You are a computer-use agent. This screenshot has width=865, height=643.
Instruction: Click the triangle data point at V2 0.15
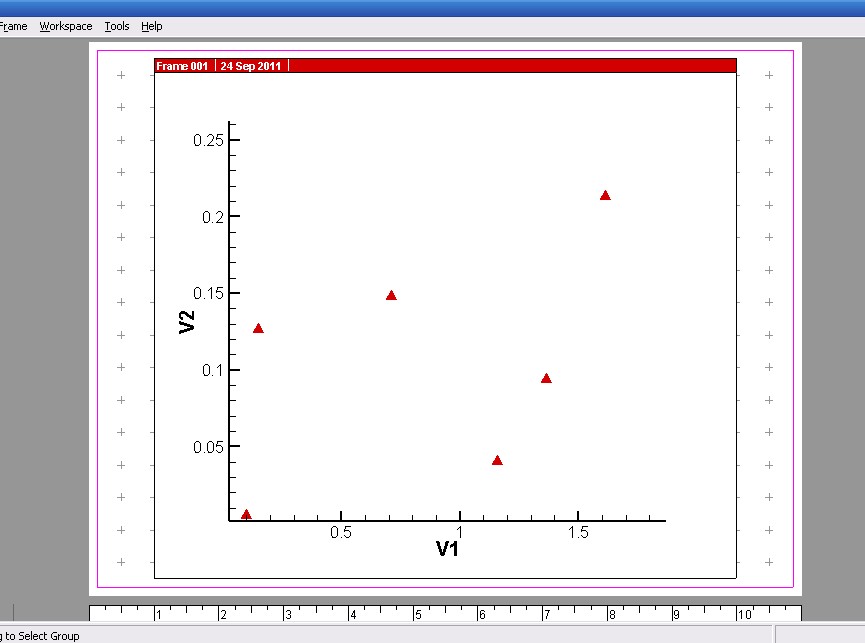coord(391,296)
